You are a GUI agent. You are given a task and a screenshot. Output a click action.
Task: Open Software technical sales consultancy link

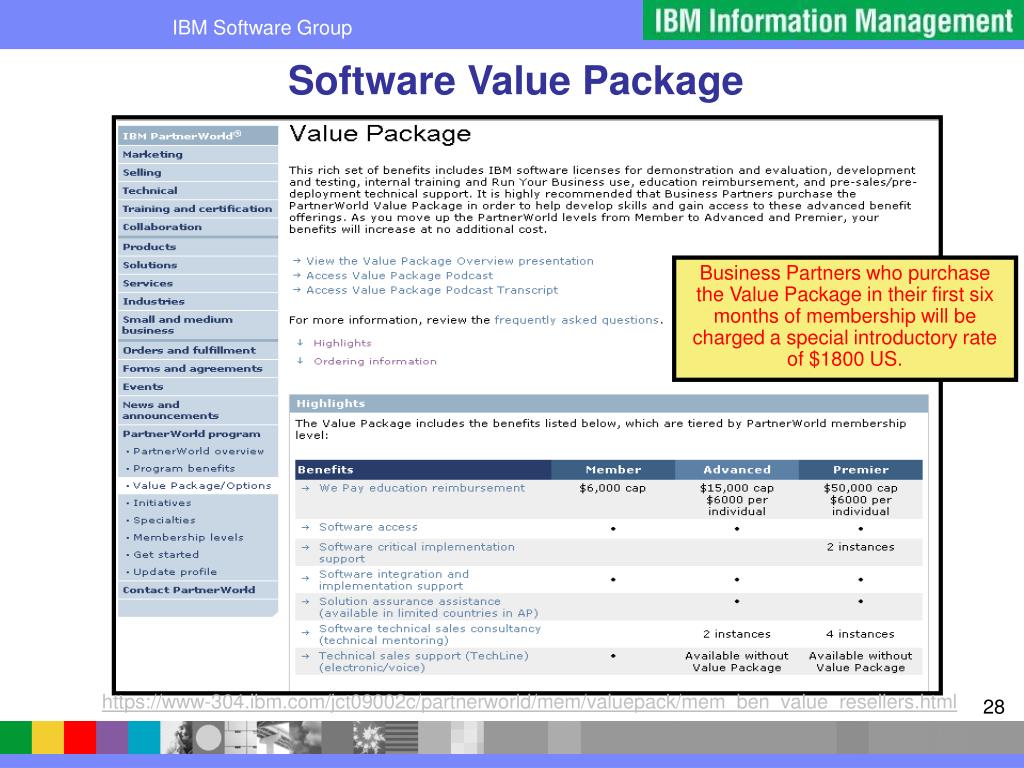pyautogui.click(x=429, y=635)
